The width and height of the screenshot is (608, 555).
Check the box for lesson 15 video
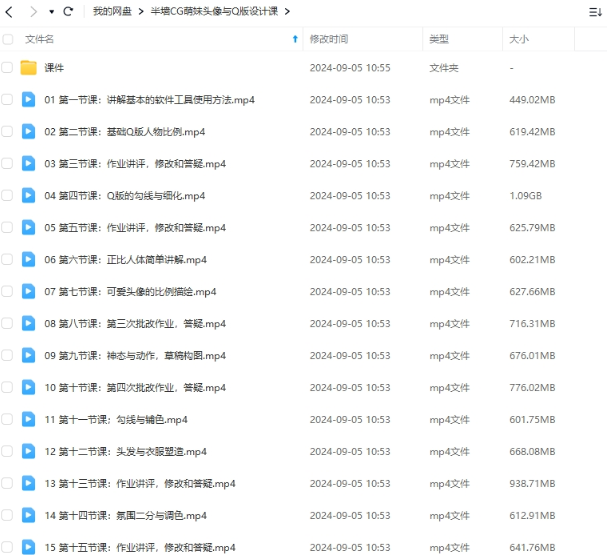tap(7, 547)
